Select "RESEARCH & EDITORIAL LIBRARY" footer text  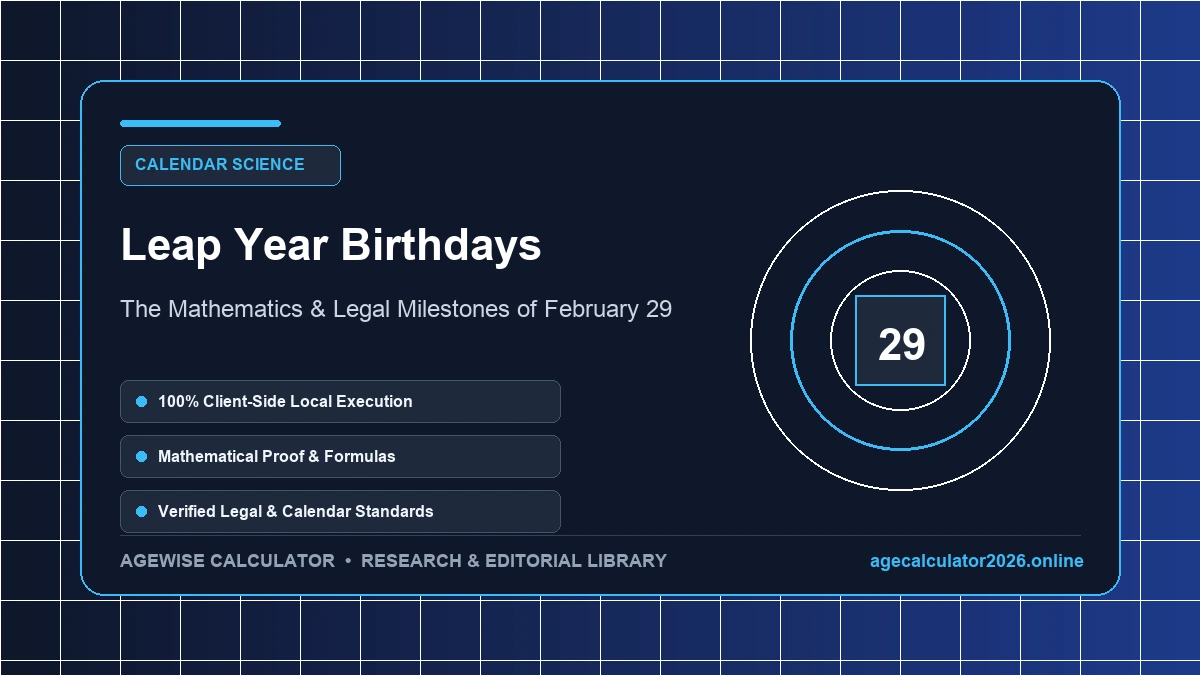pos(514,561)
